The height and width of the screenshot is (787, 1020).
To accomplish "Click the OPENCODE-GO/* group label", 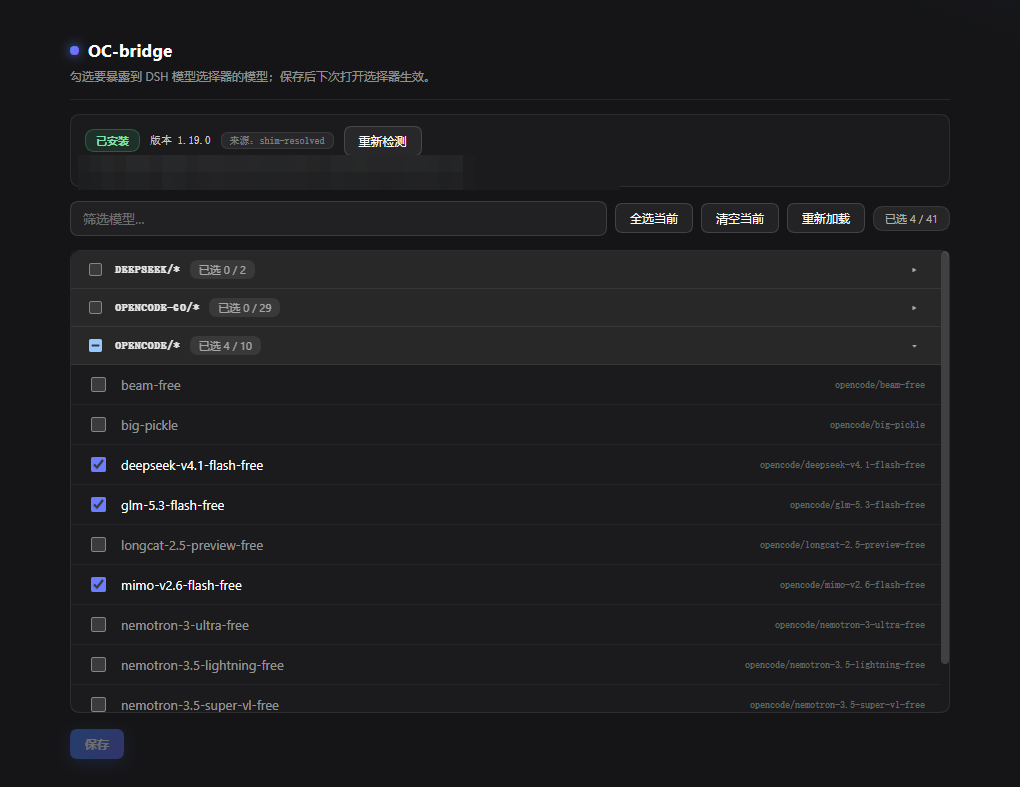I will pyautogui.click(x=157, y=308).
